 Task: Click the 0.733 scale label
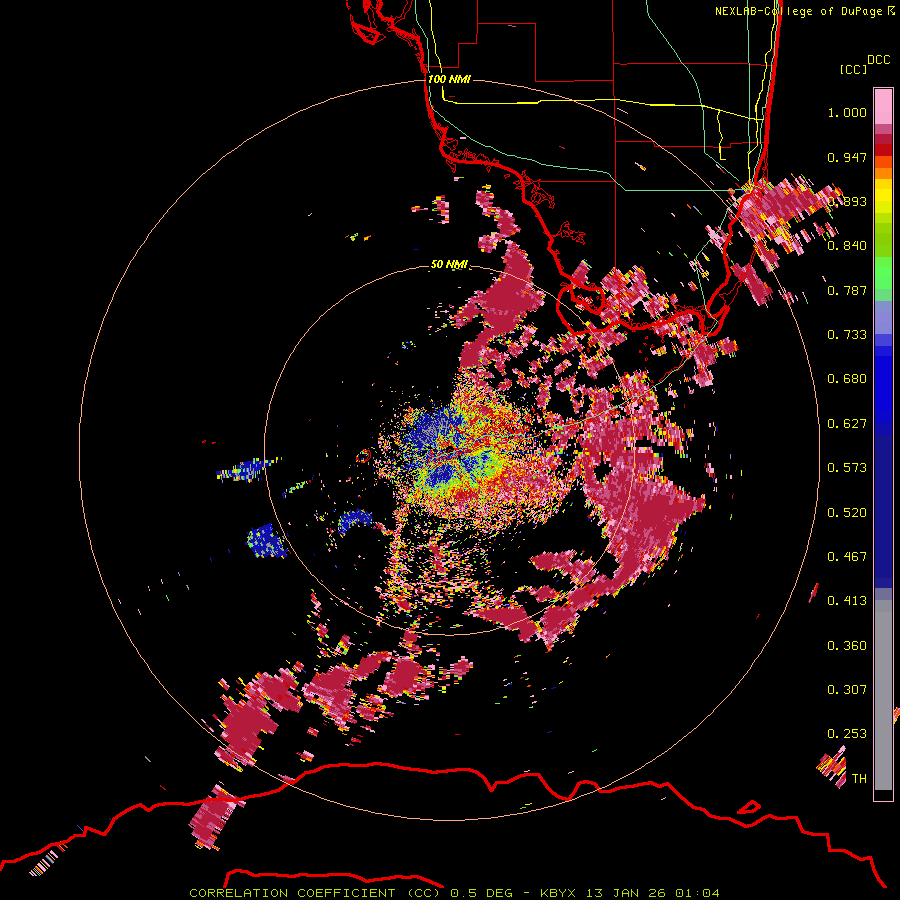(x=847, y=335)
